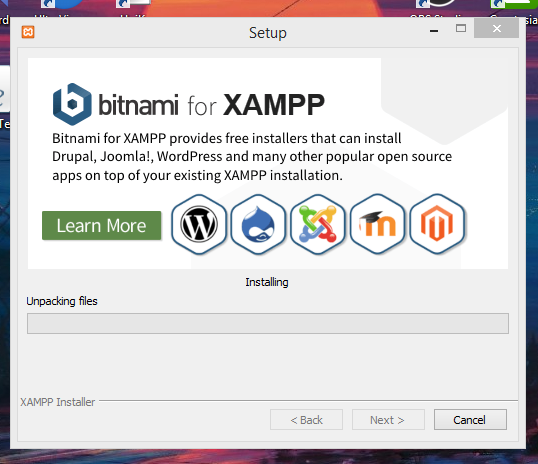Click the disabled Next > button
Screen dimensions: 538x464
[388, 419]
